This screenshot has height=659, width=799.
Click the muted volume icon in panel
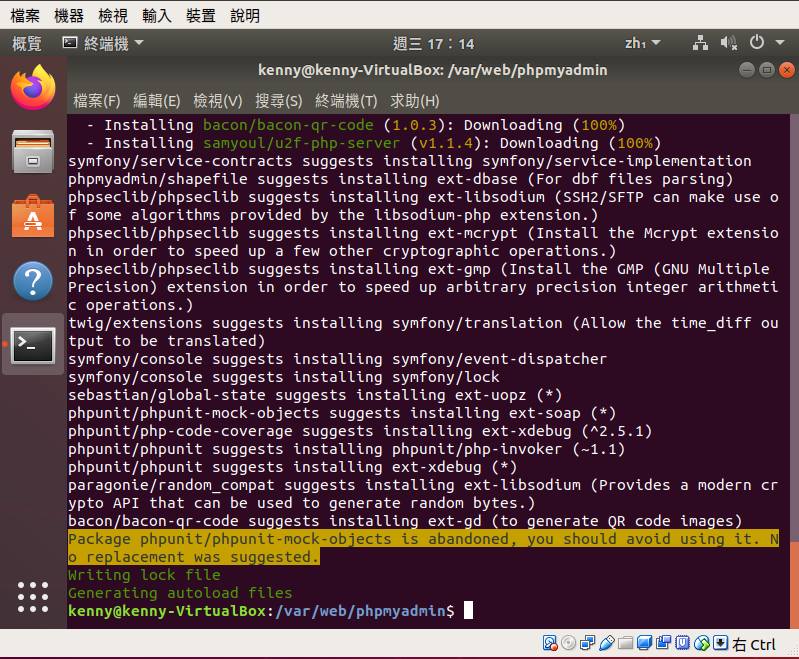[729, 43]
